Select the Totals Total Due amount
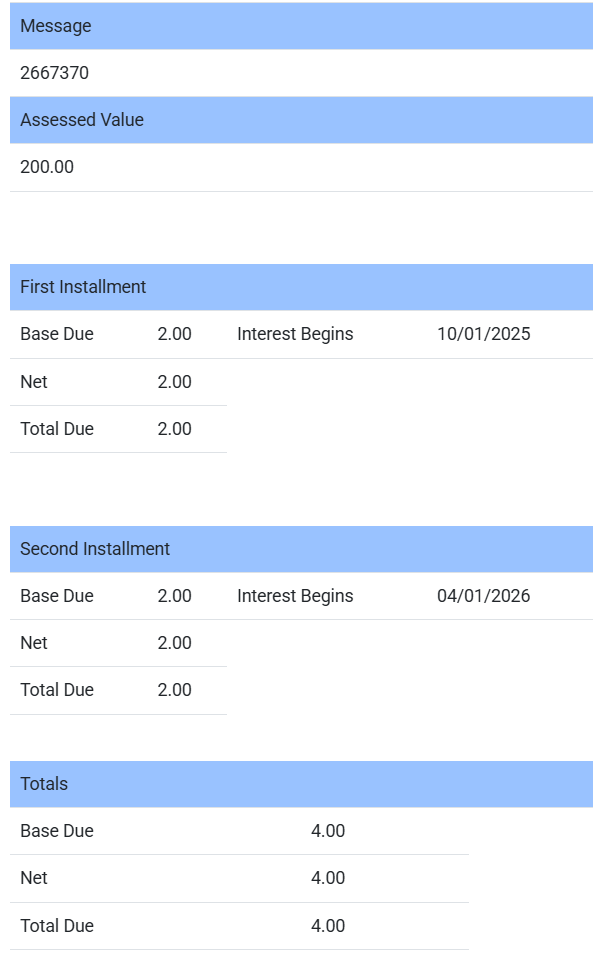The height and width of the screenshot is (953, 601). 328,926
